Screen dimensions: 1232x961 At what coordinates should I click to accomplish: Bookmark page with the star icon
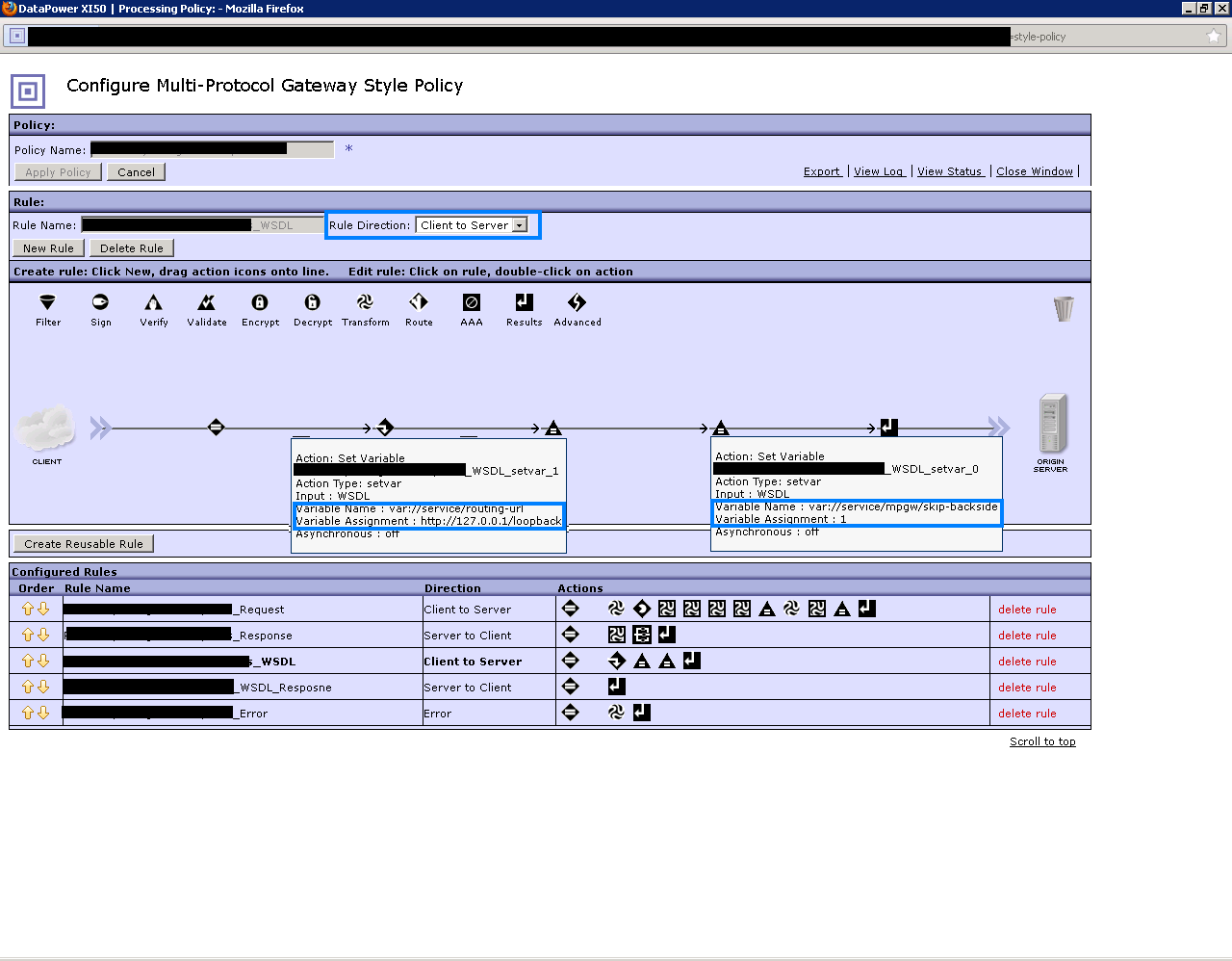[x=1214, y=37]
